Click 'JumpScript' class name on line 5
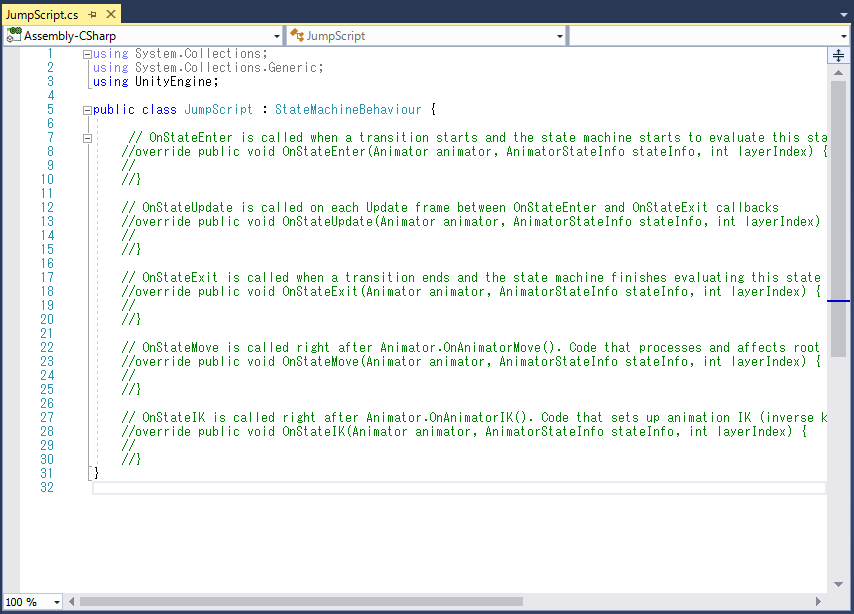The width and height of the screenshot is (854, 614). pyautogui.click(x=218, y=110)
